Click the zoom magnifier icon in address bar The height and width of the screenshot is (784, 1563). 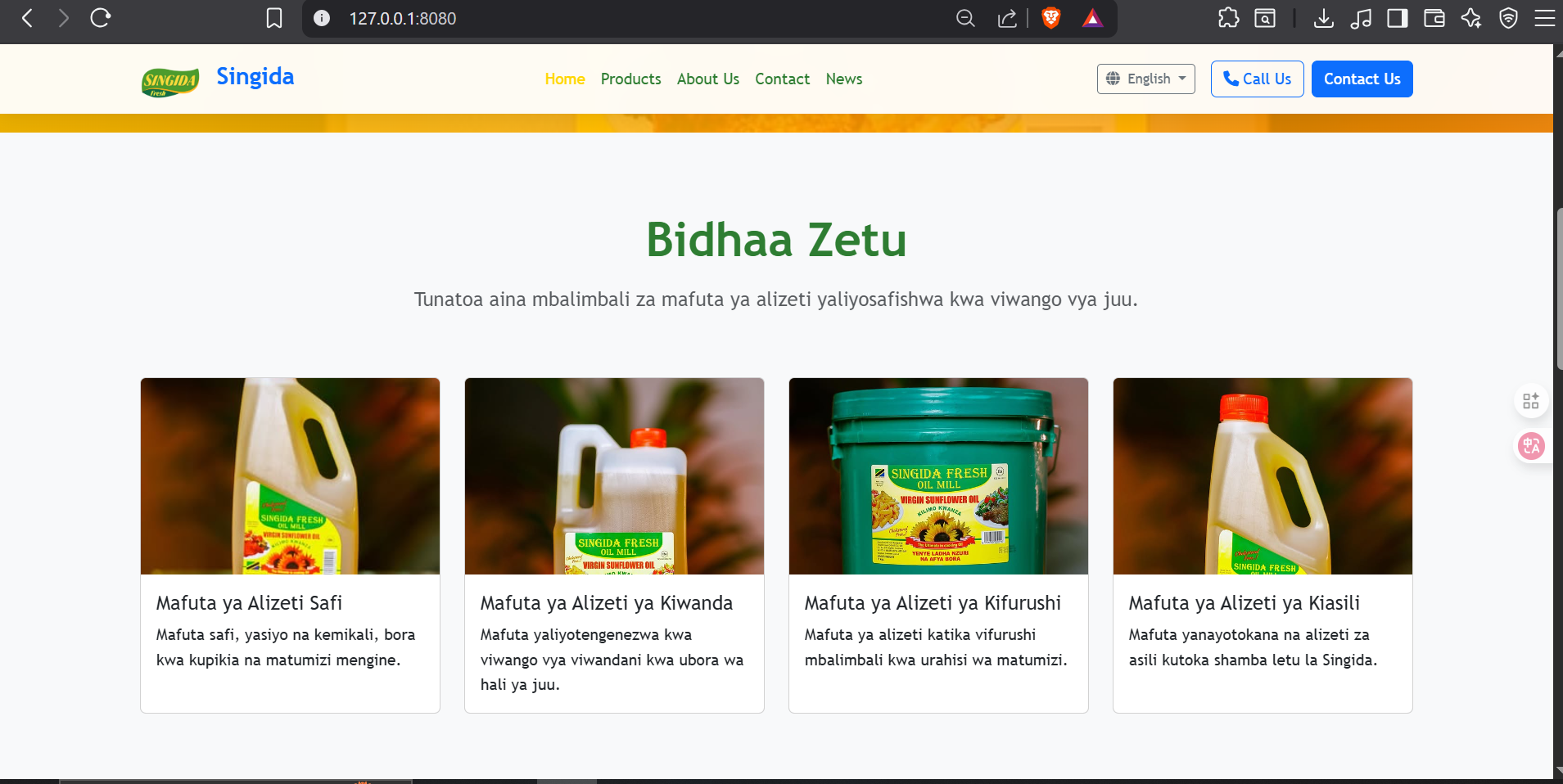point(965,18)
